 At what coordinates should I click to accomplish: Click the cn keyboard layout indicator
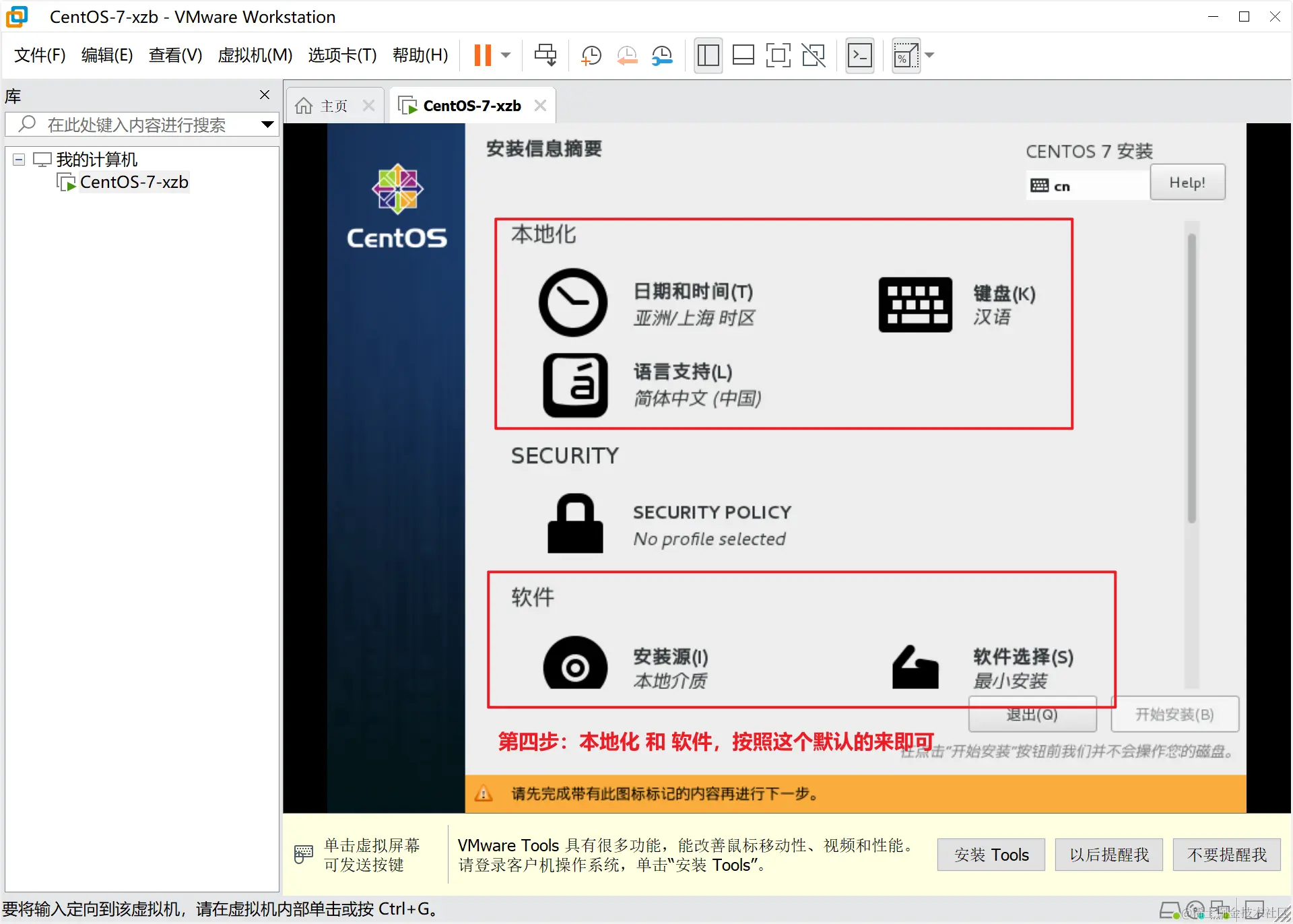[1087, 186]
